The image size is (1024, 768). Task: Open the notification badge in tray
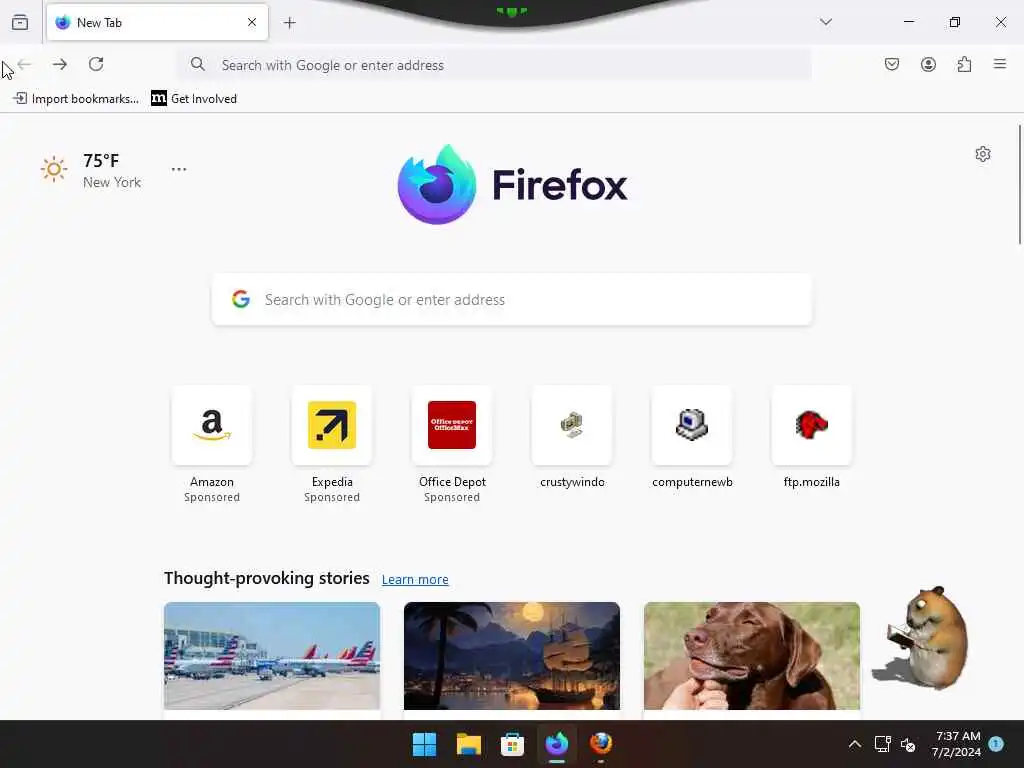(996, 743)
